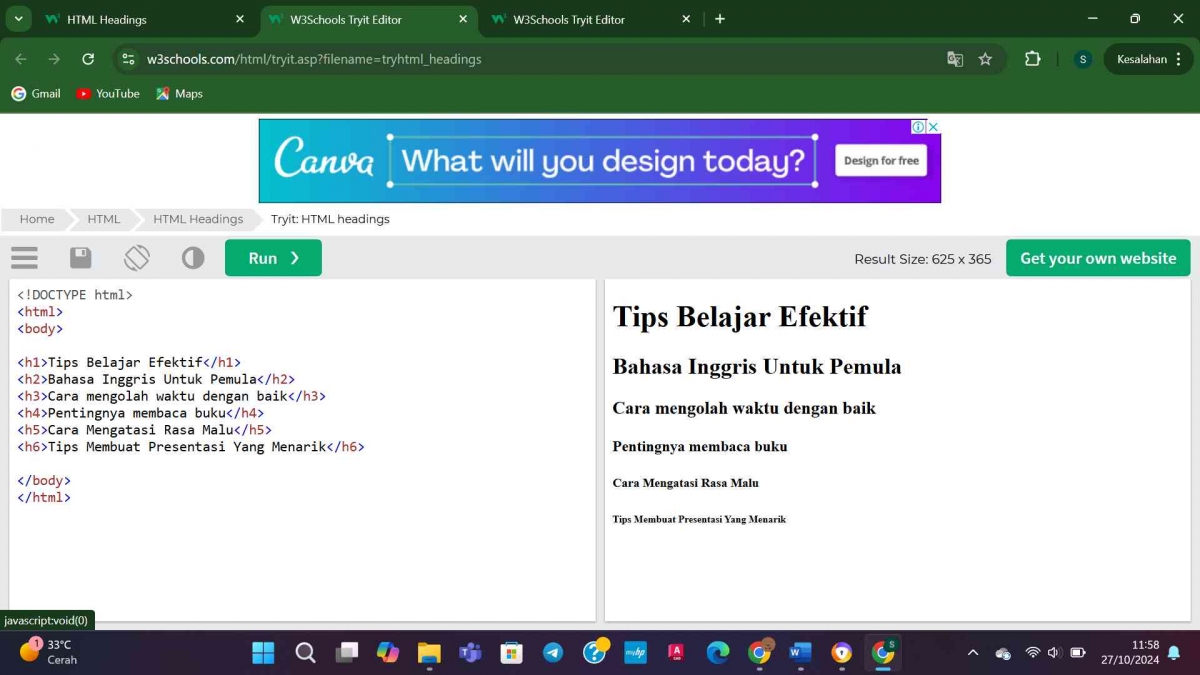Click the Bahasa Inggris Untuk Pemula result heading
This screenshot has height=675, width=1200.
click(757, 367)
